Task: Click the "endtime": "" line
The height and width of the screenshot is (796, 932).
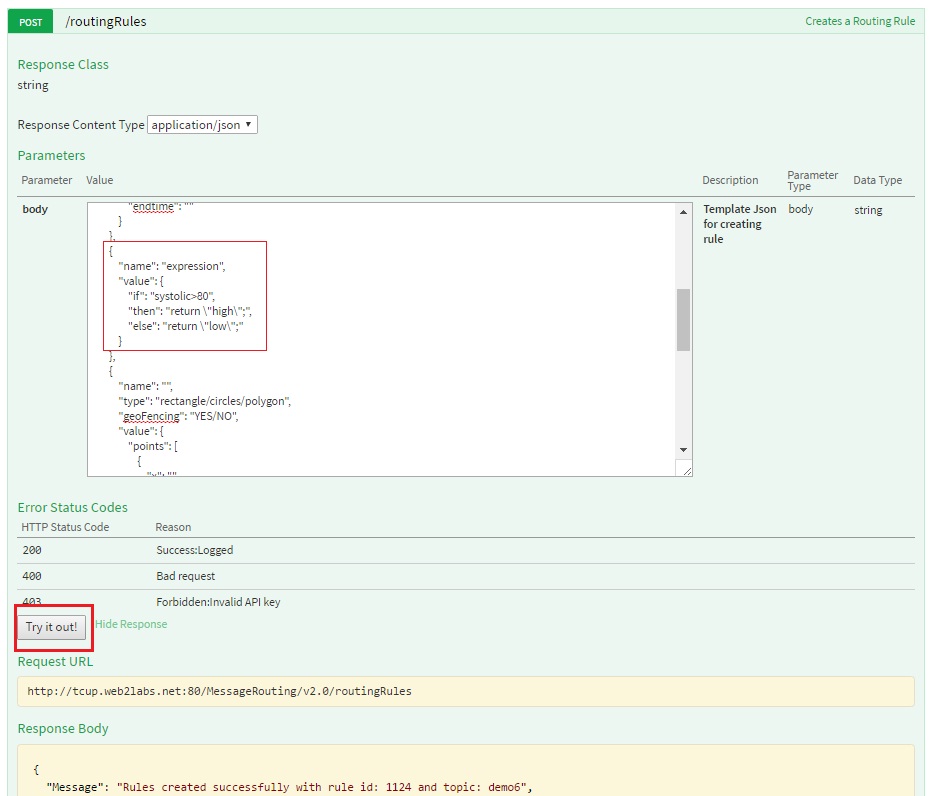Action: click(160, 207)
